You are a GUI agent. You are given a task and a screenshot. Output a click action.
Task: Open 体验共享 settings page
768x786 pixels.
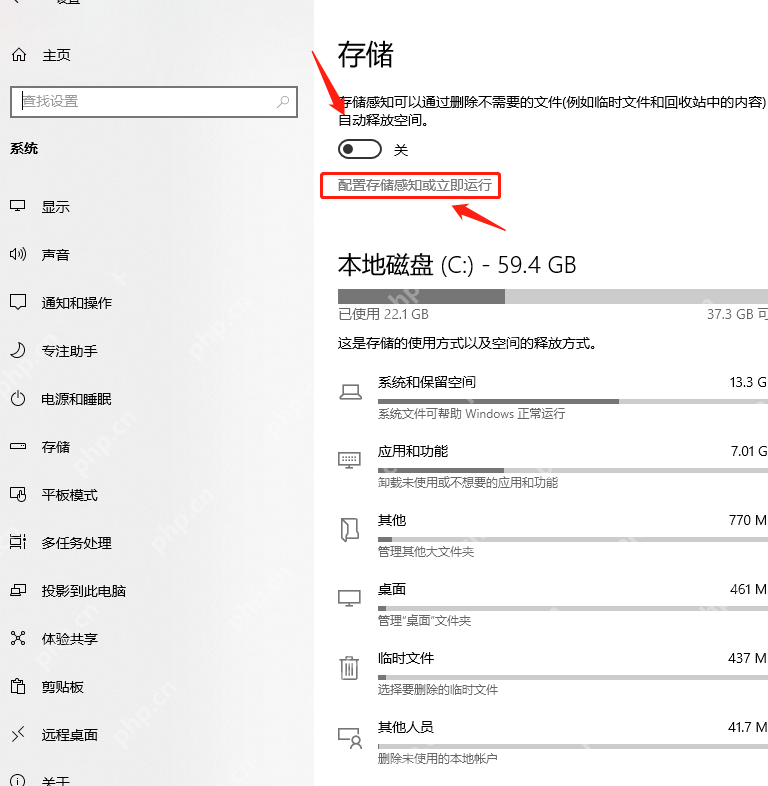point(70,639)
